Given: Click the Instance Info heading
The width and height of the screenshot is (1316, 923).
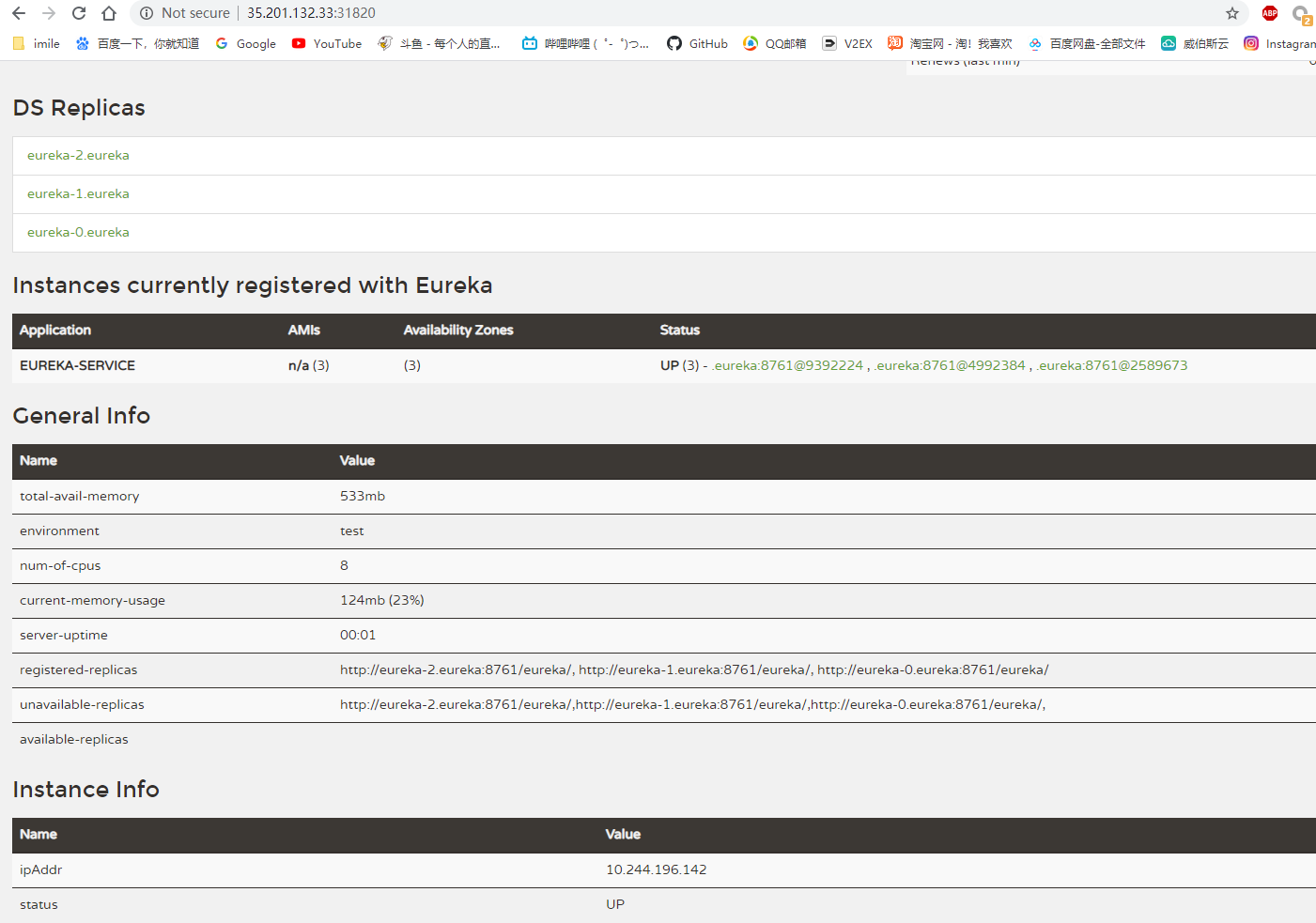Looking at the screenshot, I should tap(86, 790).
